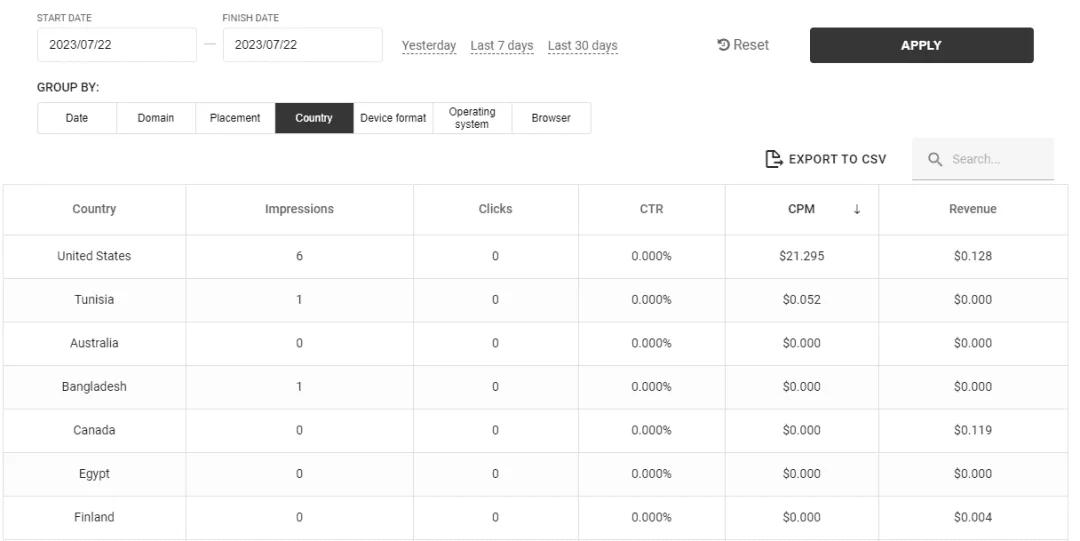
Task: Sort by the Clicks column header
Action: [x=496, y=209]
